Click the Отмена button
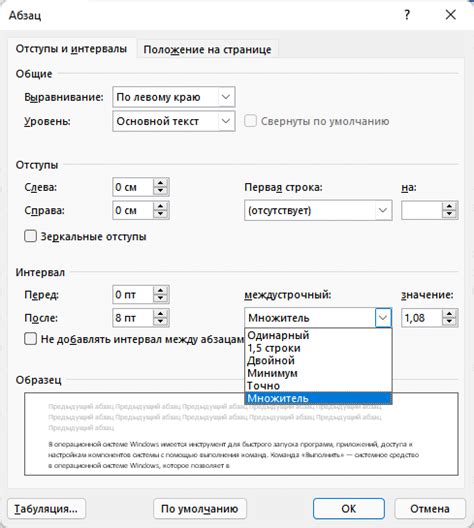The image size is (474, 528). coord(430,508)
